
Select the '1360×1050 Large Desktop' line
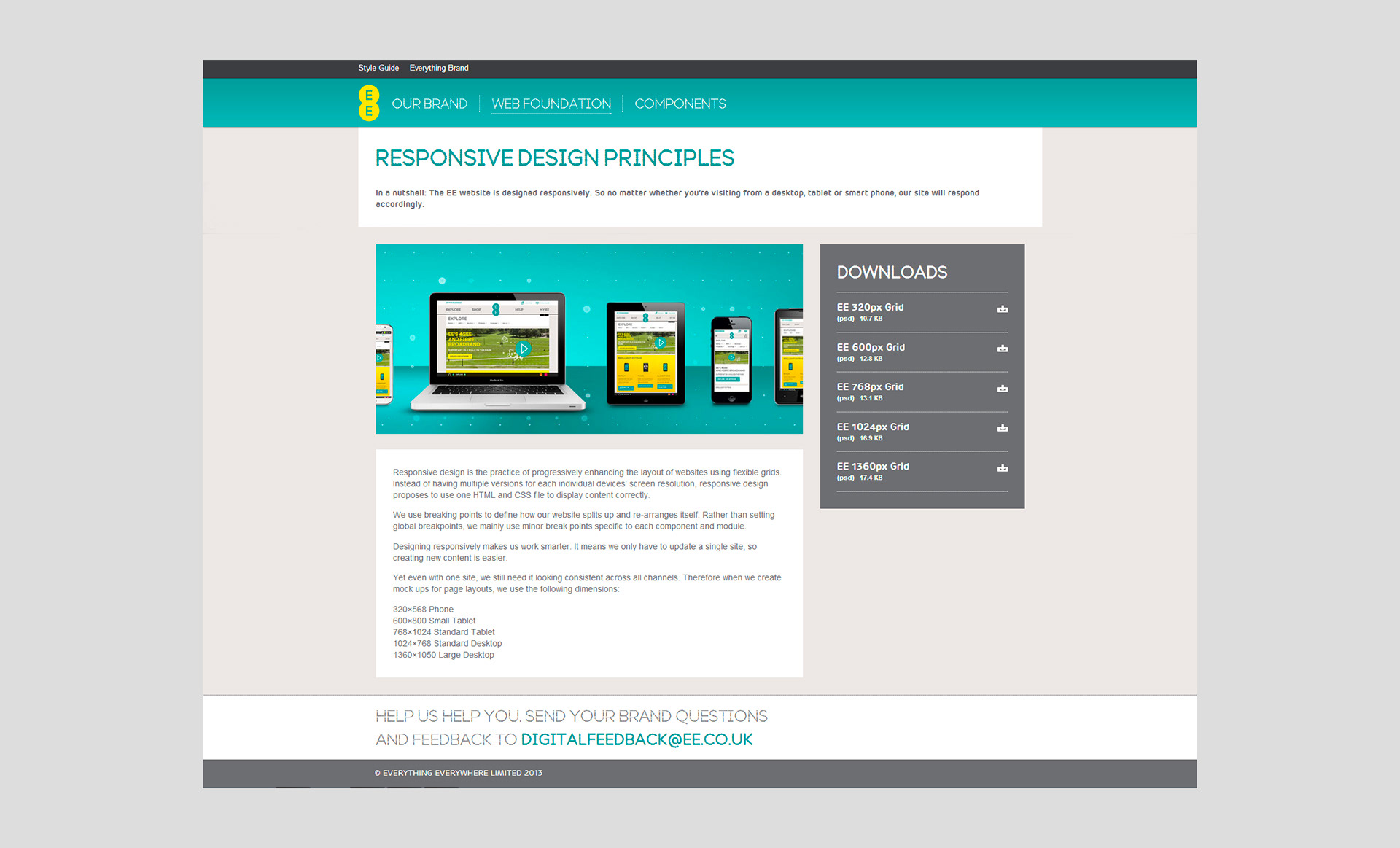[443, 655]
